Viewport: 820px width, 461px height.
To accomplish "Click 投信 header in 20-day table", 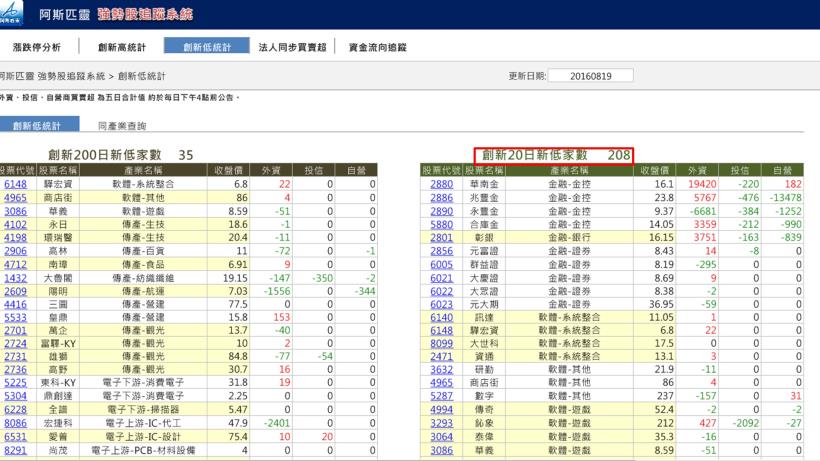I will 739,170.
